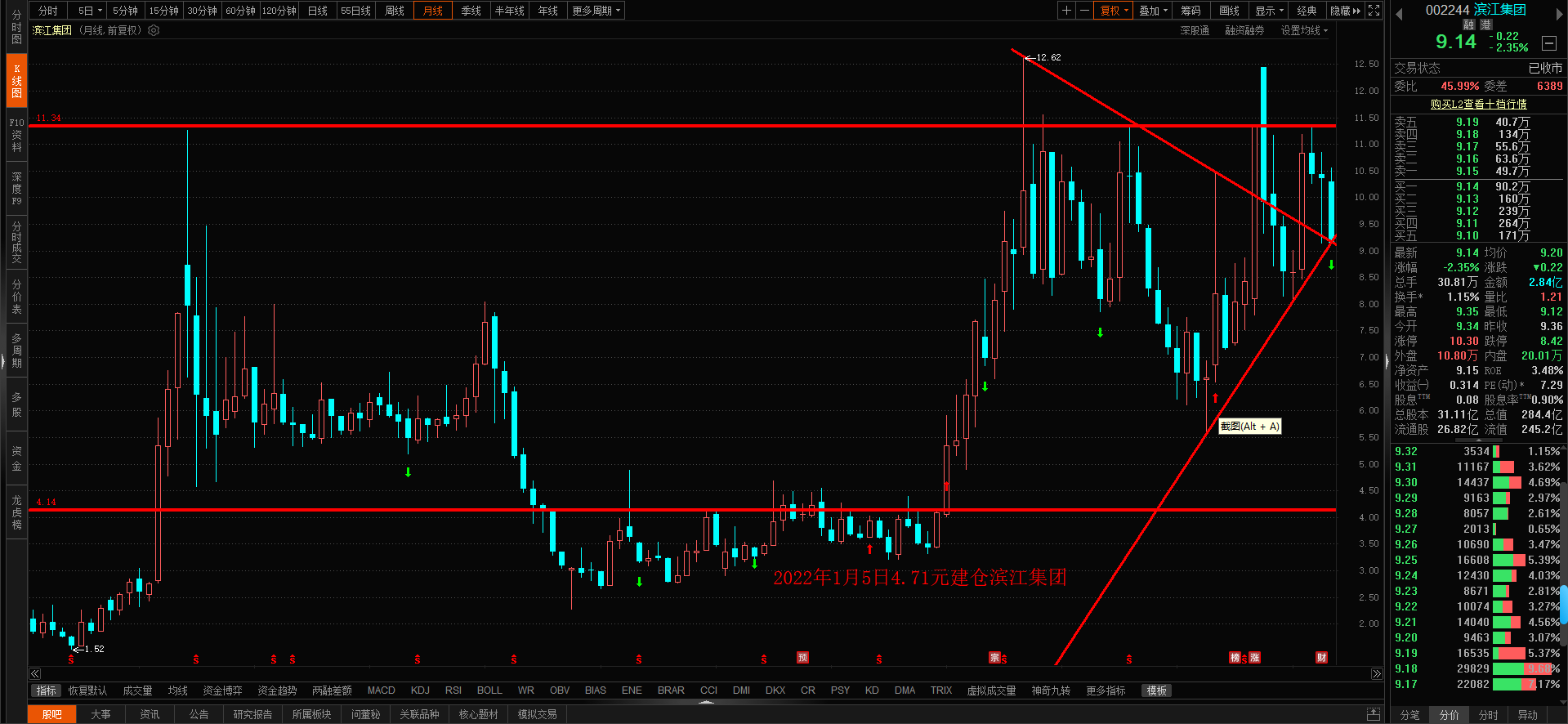This screenshot has height=724, width=1568.
Task: Open 分价表 in left sidebar
Action: [x=16, y=297]
